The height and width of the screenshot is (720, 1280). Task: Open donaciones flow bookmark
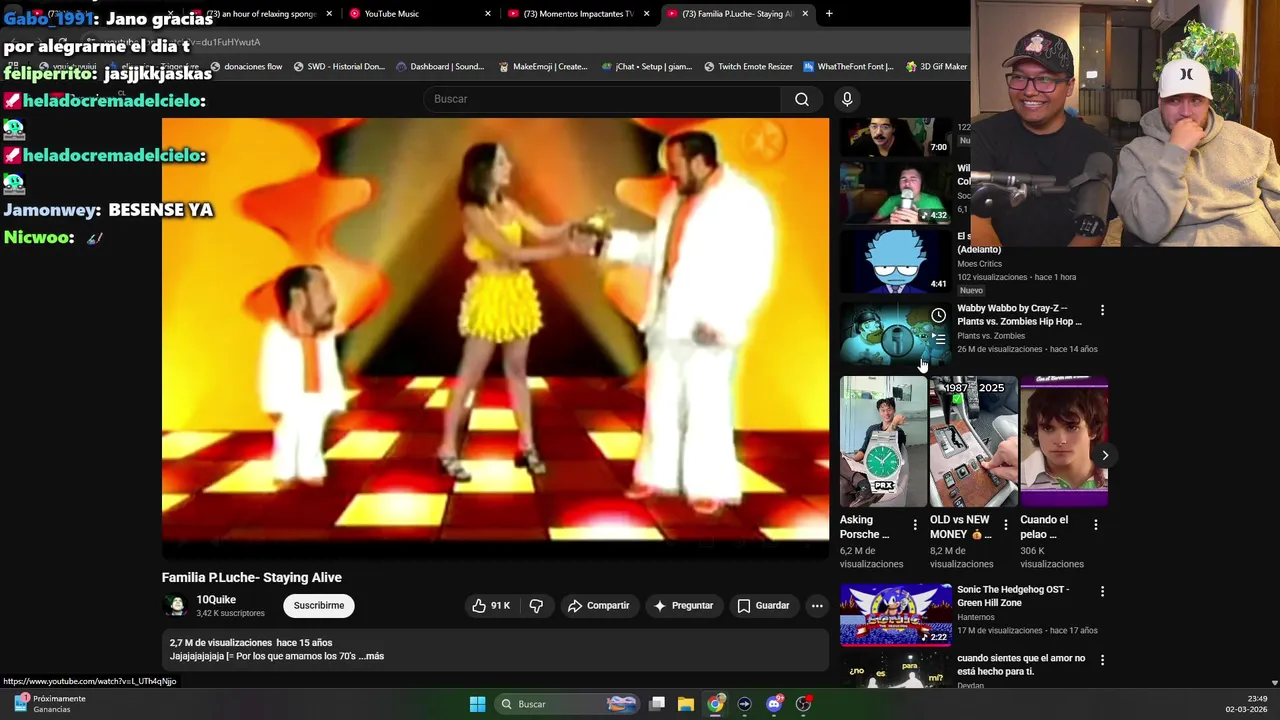pyautogui.click(x=246, y=67)
